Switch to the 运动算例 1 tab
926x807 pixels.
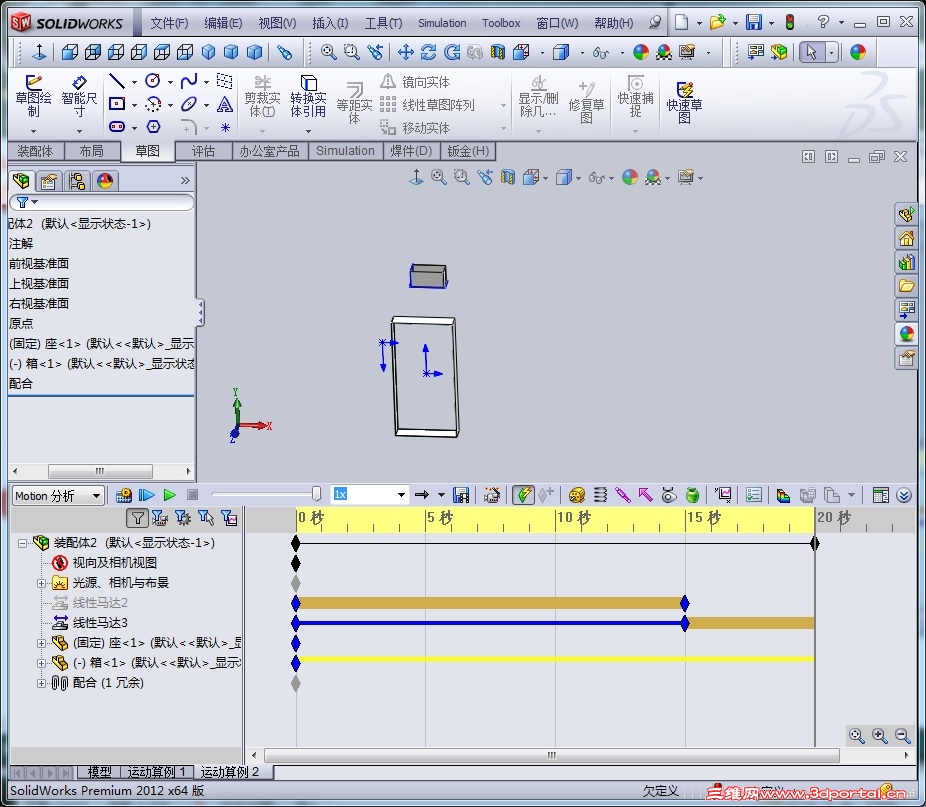point(157,772)
